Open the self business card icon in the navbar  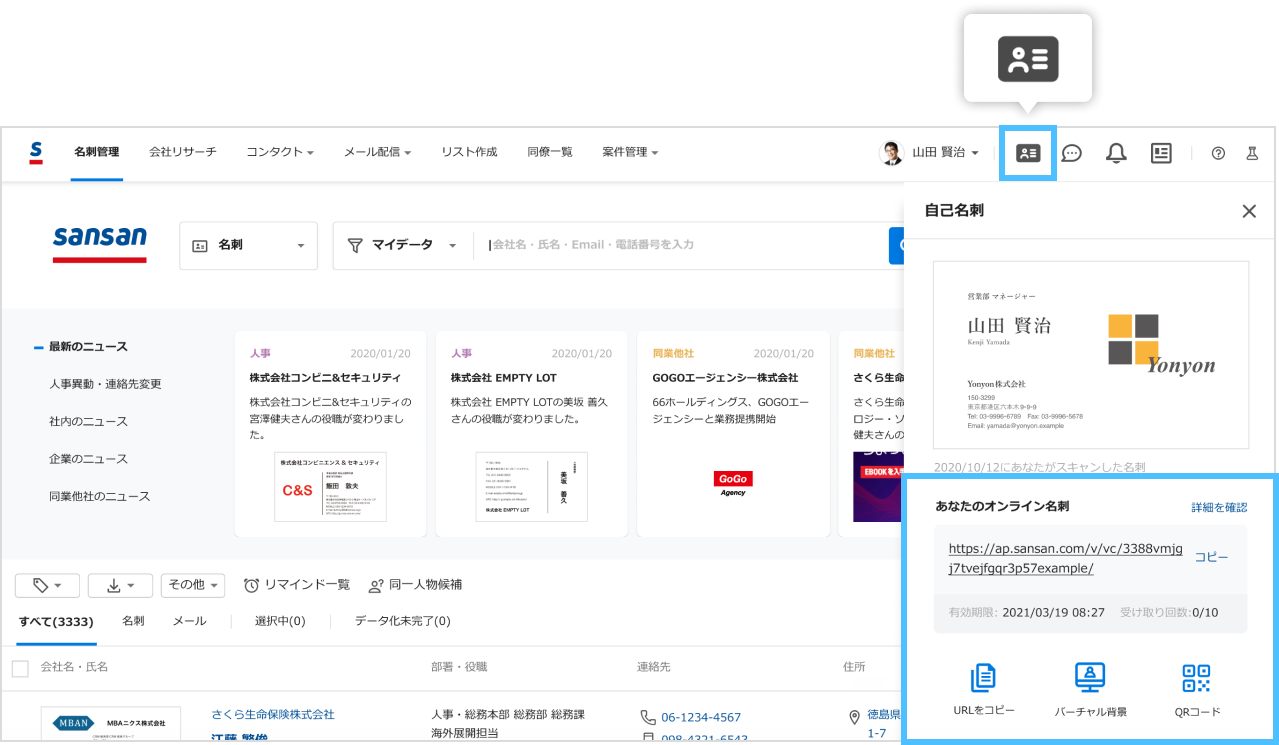click(x=1028, y=153)
